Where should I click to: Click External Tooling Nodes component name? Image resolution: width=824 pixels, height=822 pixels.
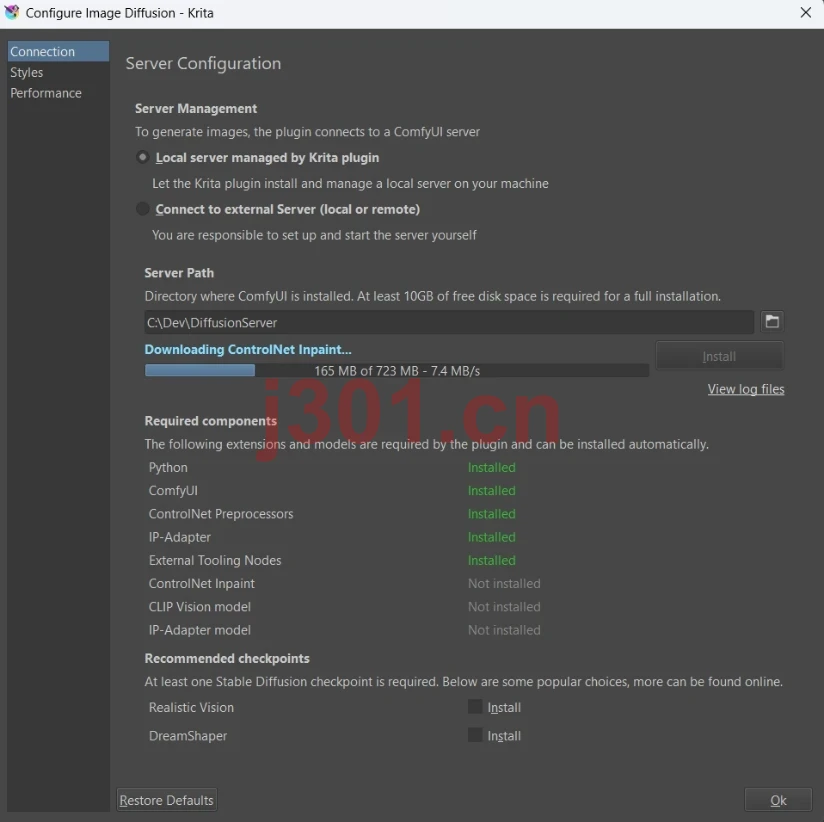tap(215, 560)
